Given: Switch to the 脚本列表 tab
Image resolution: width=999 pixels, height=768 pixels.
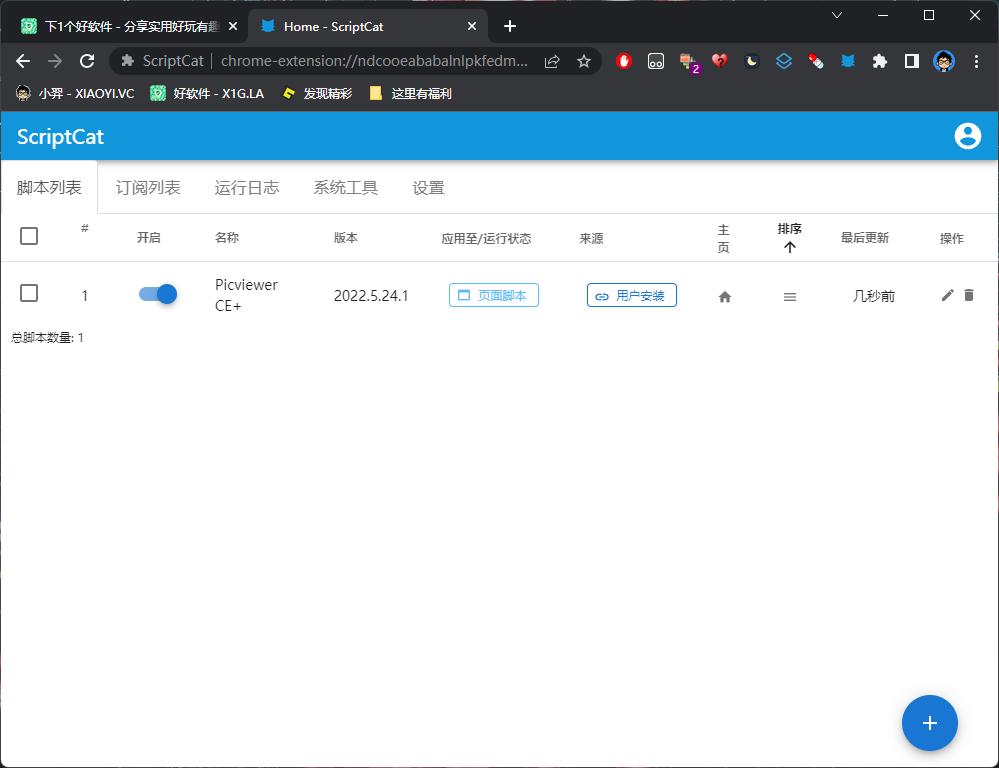Looking at the screenshot, I should click(x=49, y=187).
